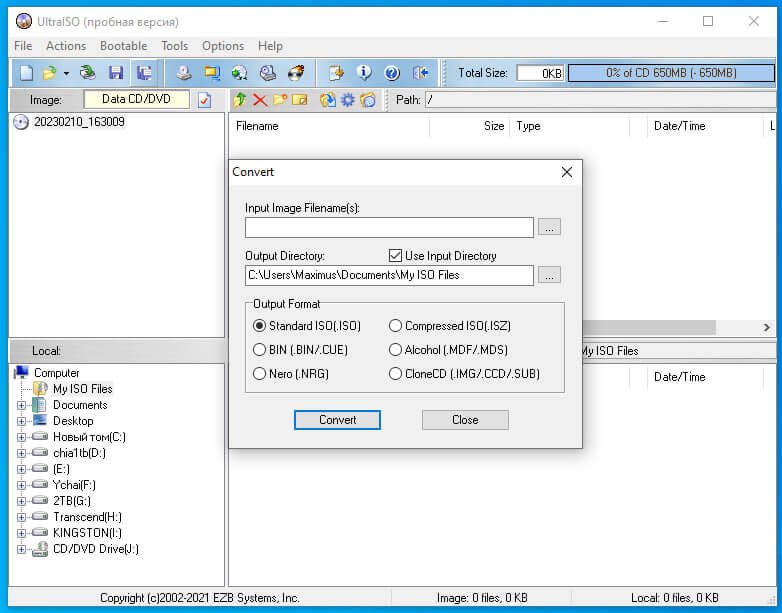Expand the Documents tree node

(21, 405)
